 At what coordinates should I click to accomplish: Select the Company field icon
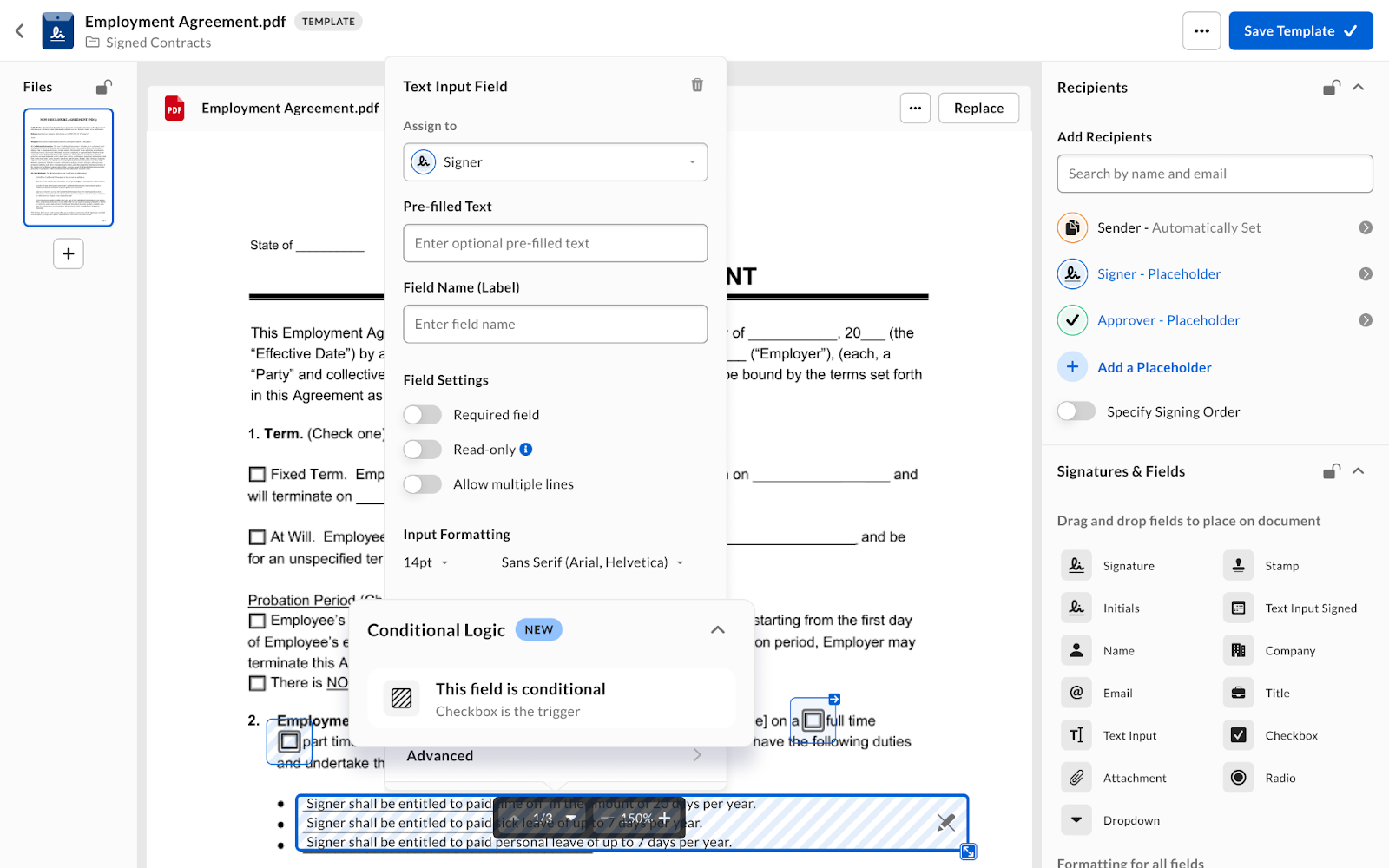[1238, 650]
